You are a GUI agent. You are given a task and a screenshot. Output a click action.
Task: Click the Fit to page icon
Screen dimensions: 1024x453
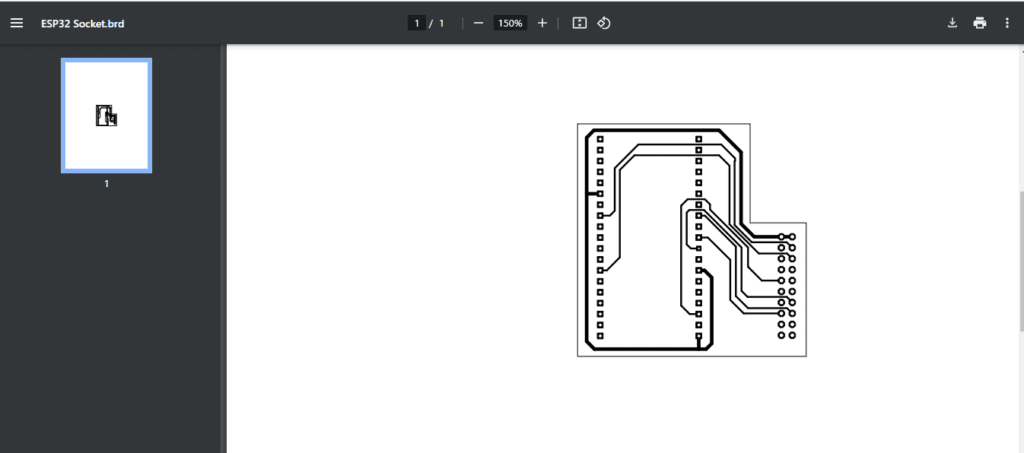[x=579, y=23]
